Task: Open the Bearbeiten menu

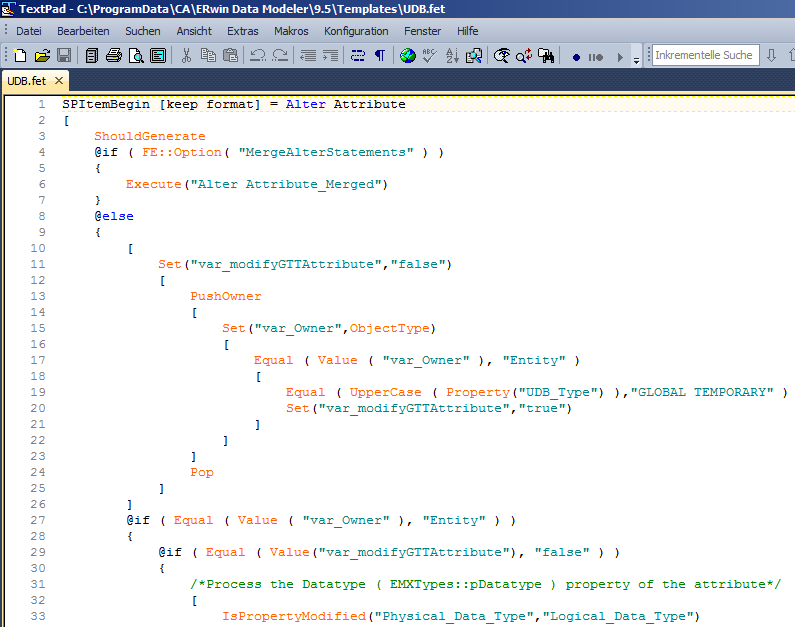Action: (x=83, y=31)
